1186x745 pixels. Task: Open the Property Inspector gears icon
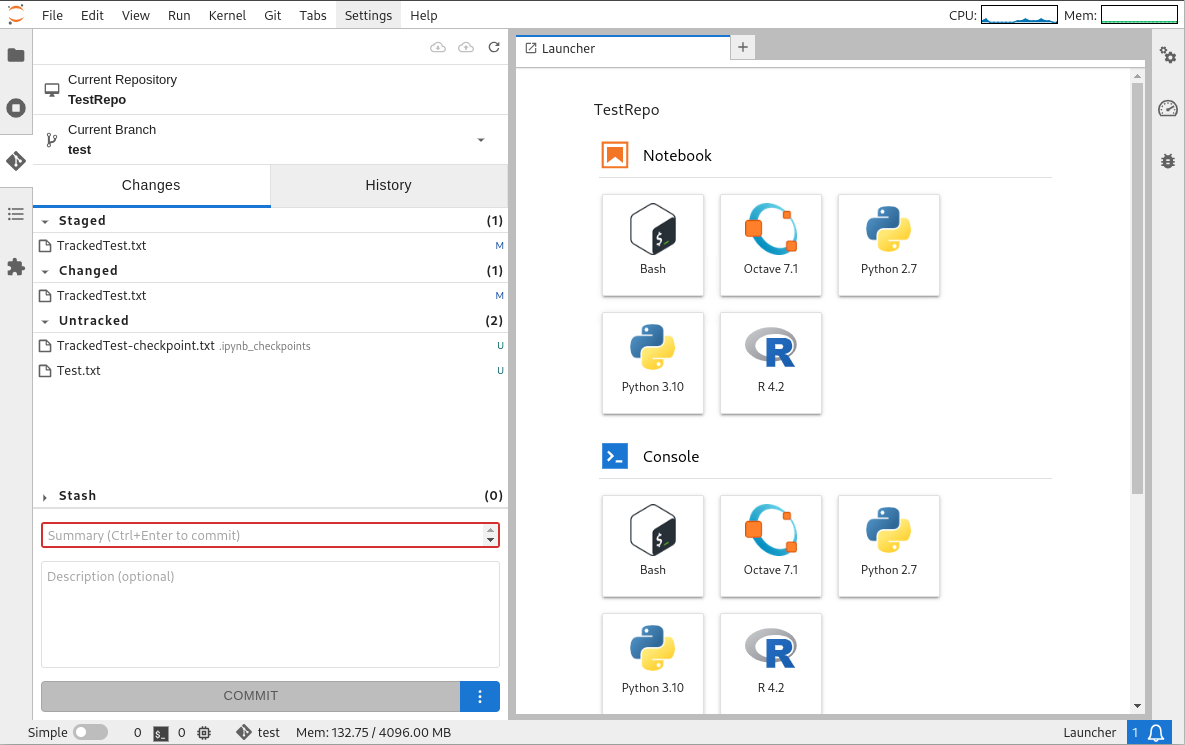[x=1168, y=55]
